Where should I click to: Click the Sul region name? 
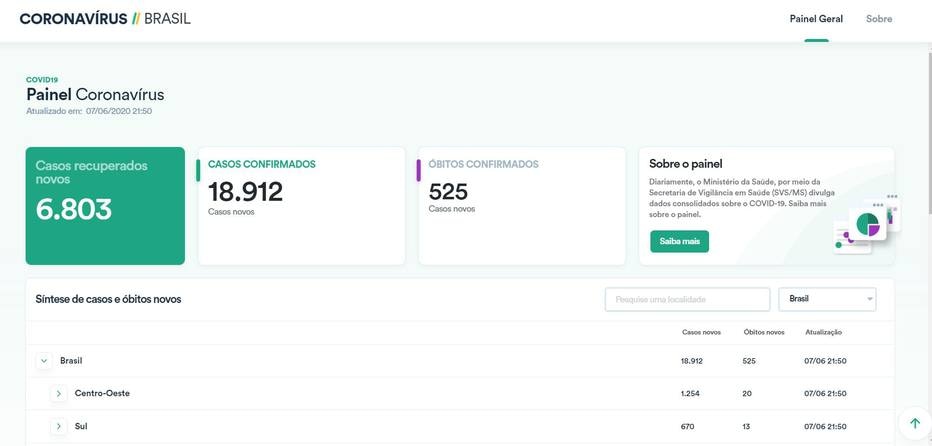81,427
